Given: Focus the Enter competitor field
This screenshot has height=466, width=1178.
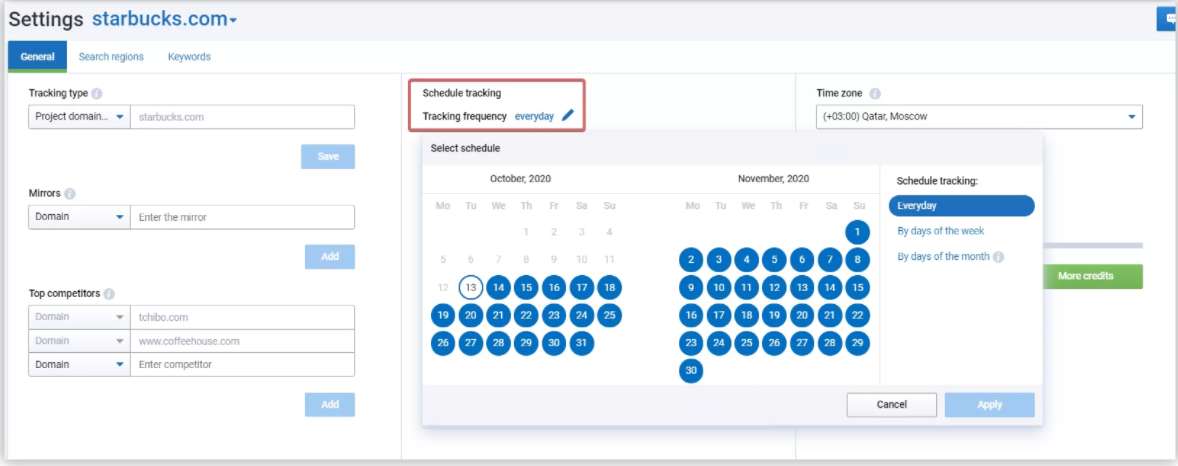Looking at the screenshot, I should pos(243,365).
